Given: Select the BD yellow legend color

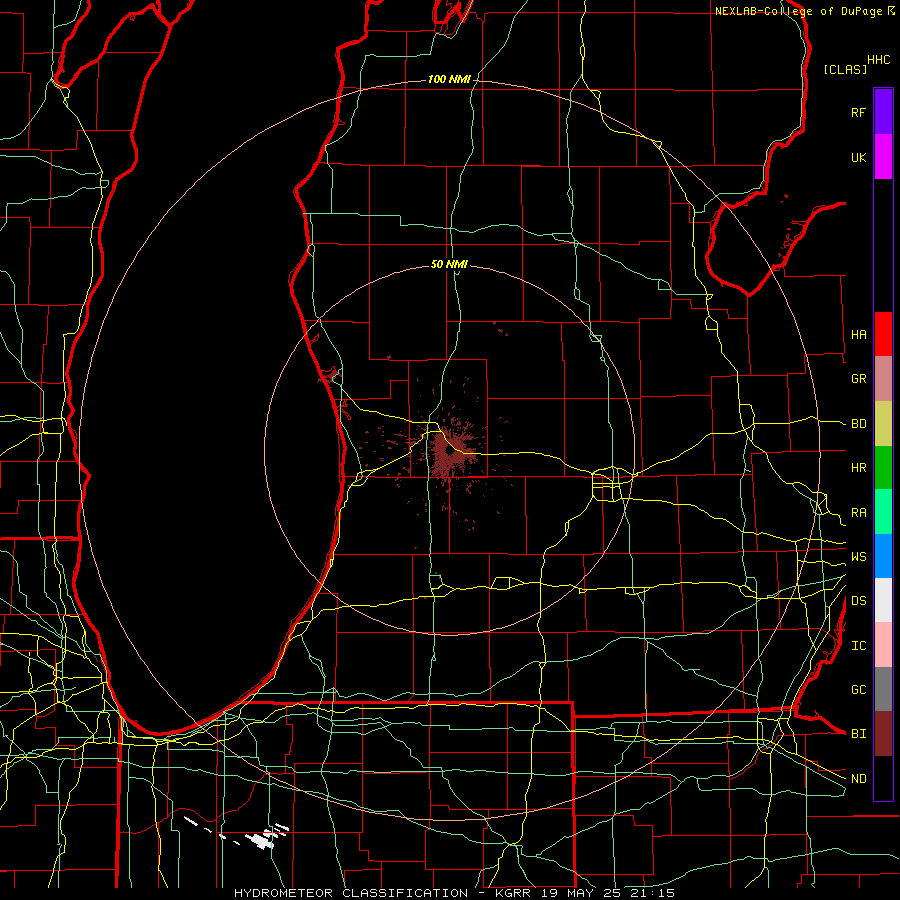Looking at the screenshot, I should click(883, 424).
